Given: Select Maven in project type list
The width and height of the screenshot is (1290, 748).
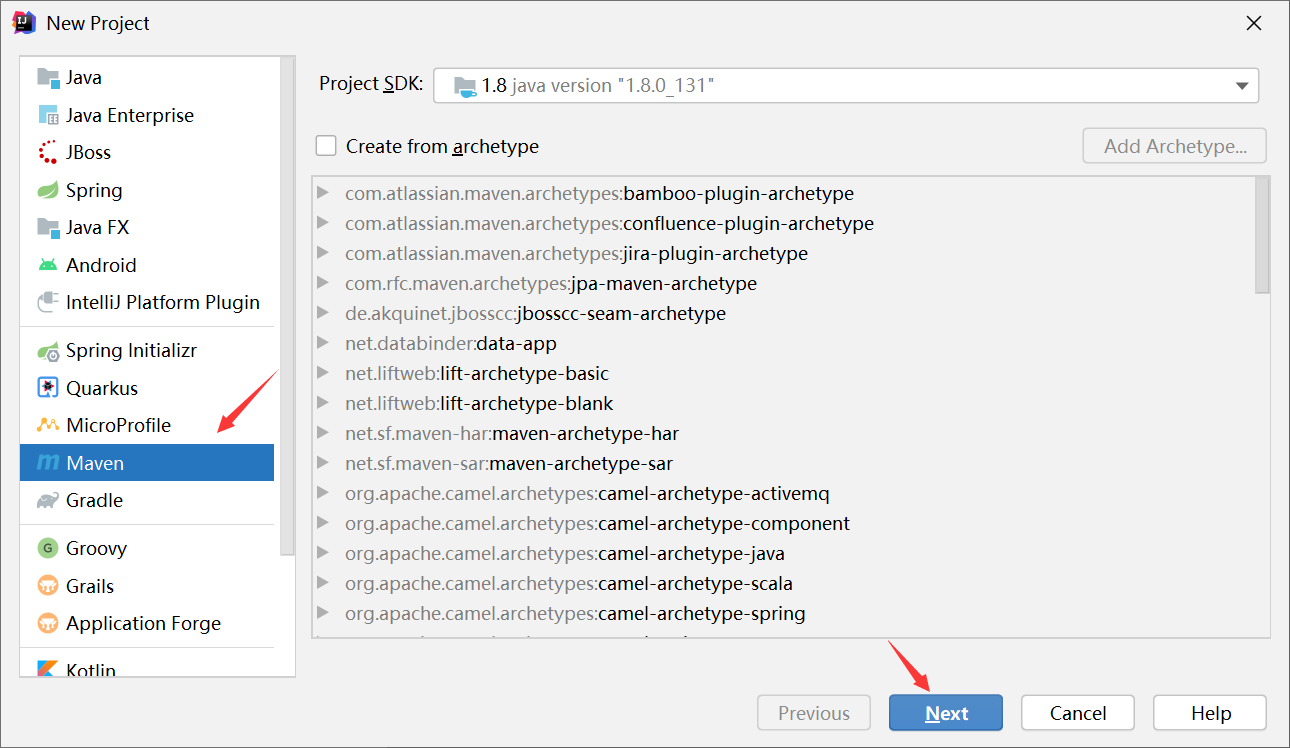Looking at the screenshot, I should pos(147,463).
